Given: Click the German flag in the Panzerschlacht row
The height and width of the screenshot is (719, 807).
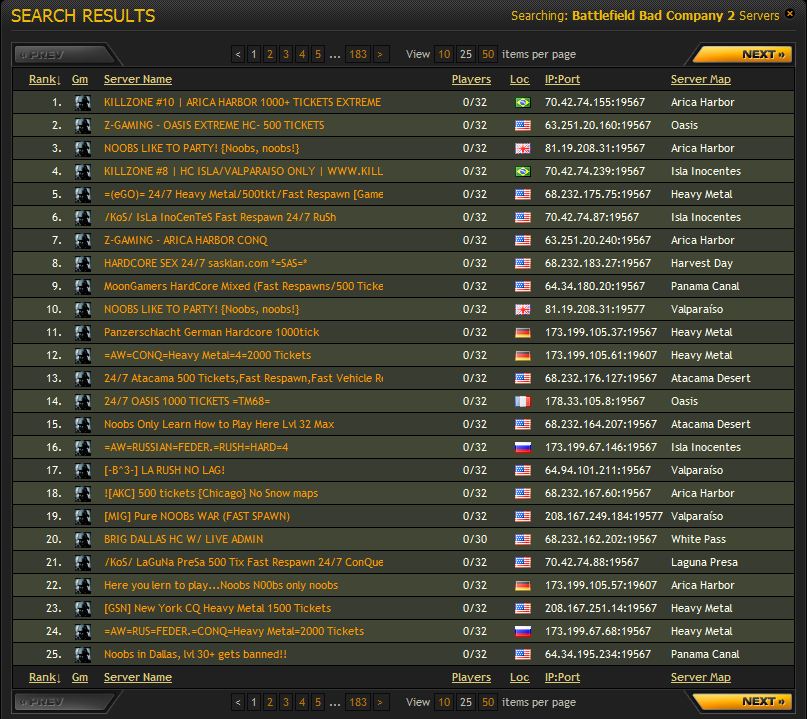Looking at the screenshot, I should (522, 332).
